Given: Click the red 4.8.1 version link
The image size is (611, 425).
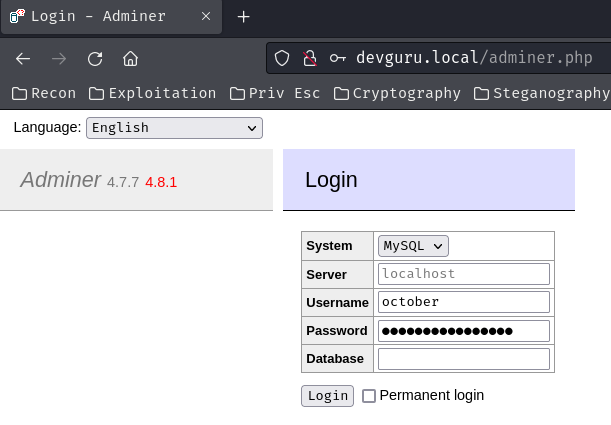Looking at the screenshot, I should (x=161, y=182).
